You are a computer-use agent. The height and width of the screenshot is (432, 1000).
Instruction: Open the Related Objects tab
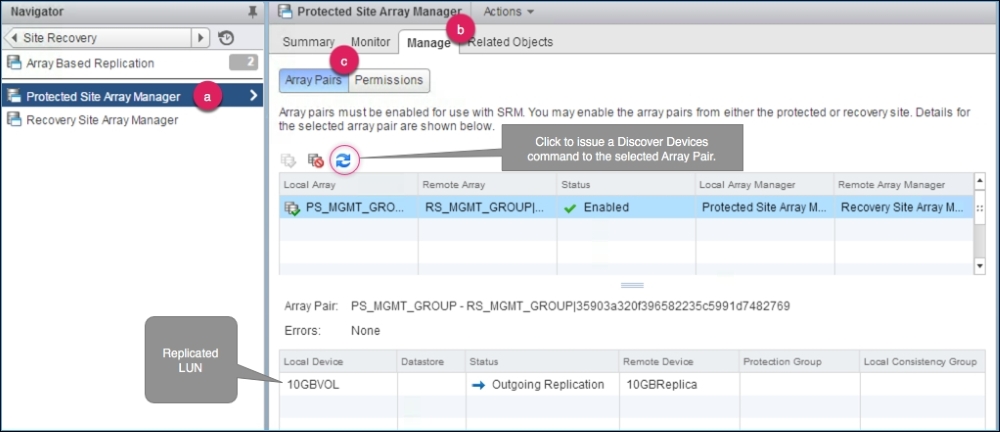[510, 42]
